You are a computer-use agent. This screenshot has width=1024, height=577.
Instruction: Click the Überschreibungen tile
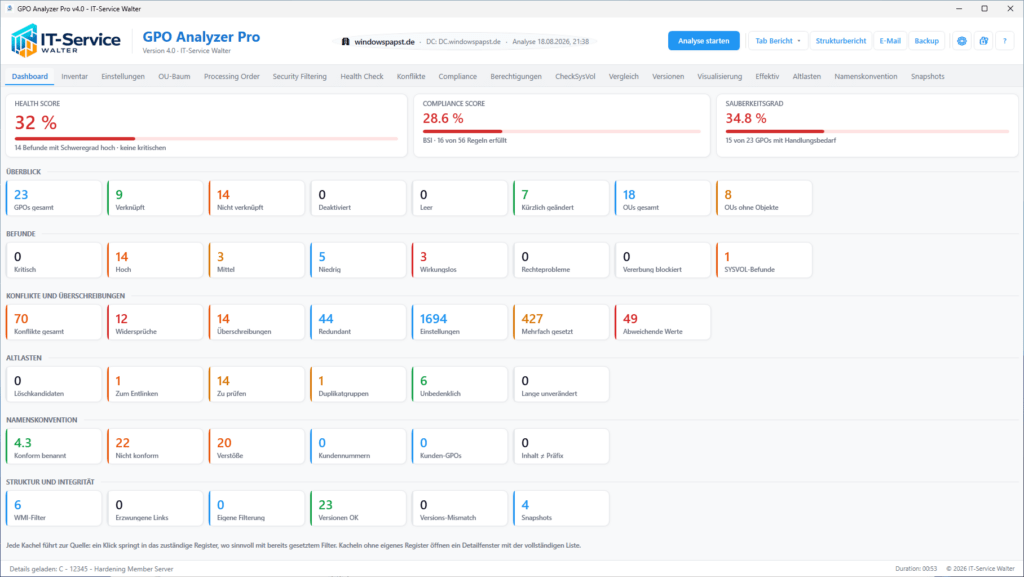tap(257, 322)
